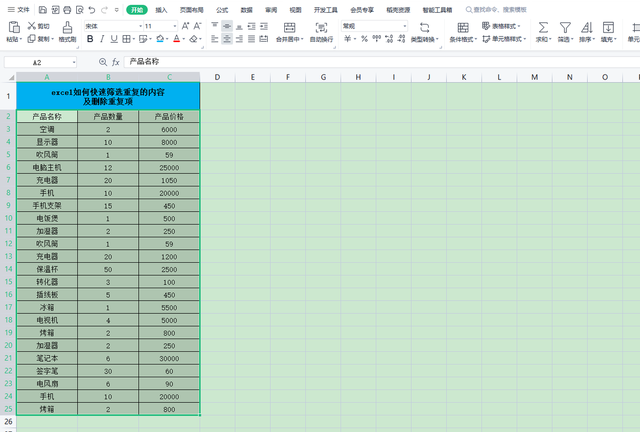
Task: Toggle center horizontal alignment
Action: (227, 39)
